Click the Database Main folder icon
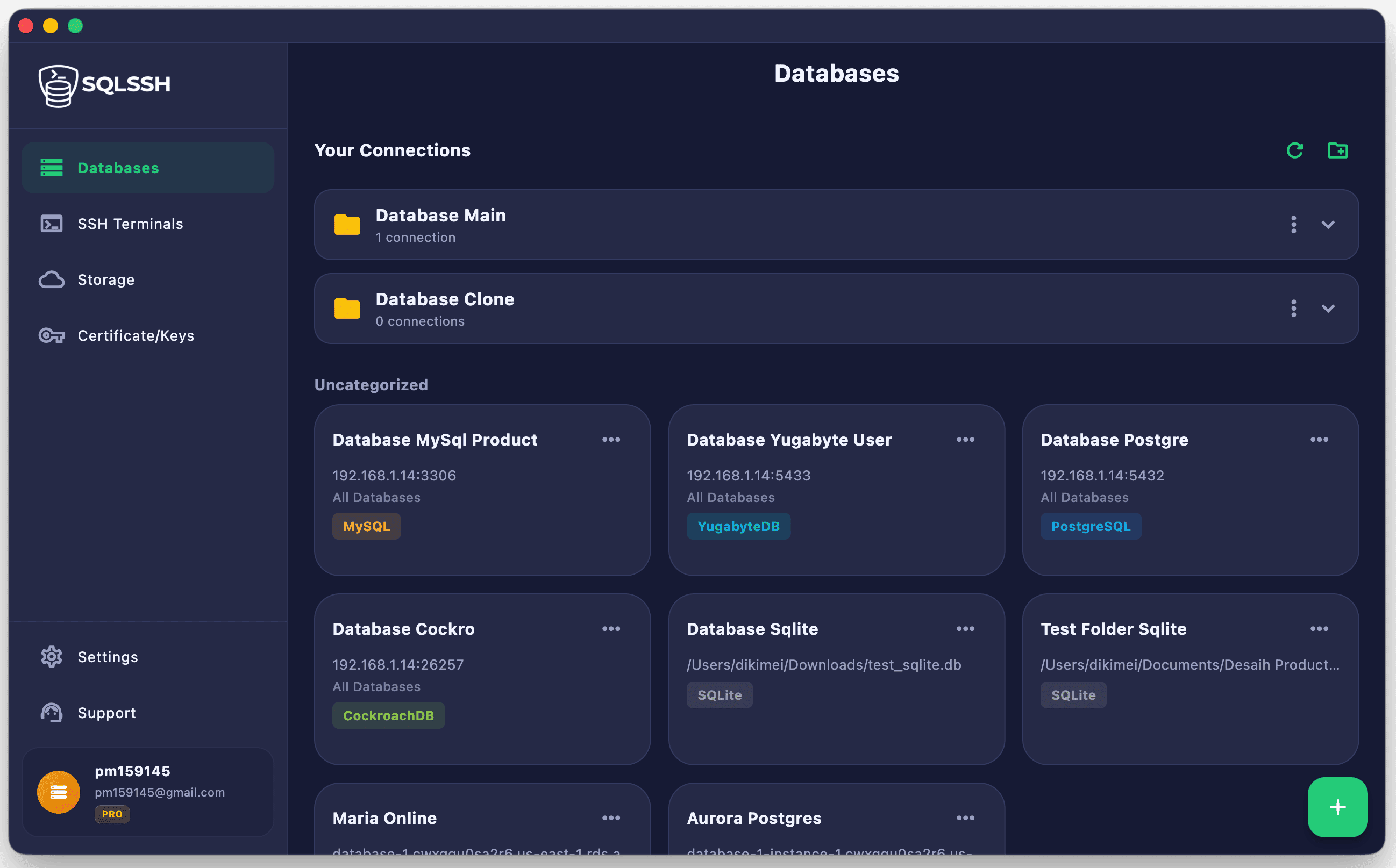1396x868 pixels. pos(347,225)
